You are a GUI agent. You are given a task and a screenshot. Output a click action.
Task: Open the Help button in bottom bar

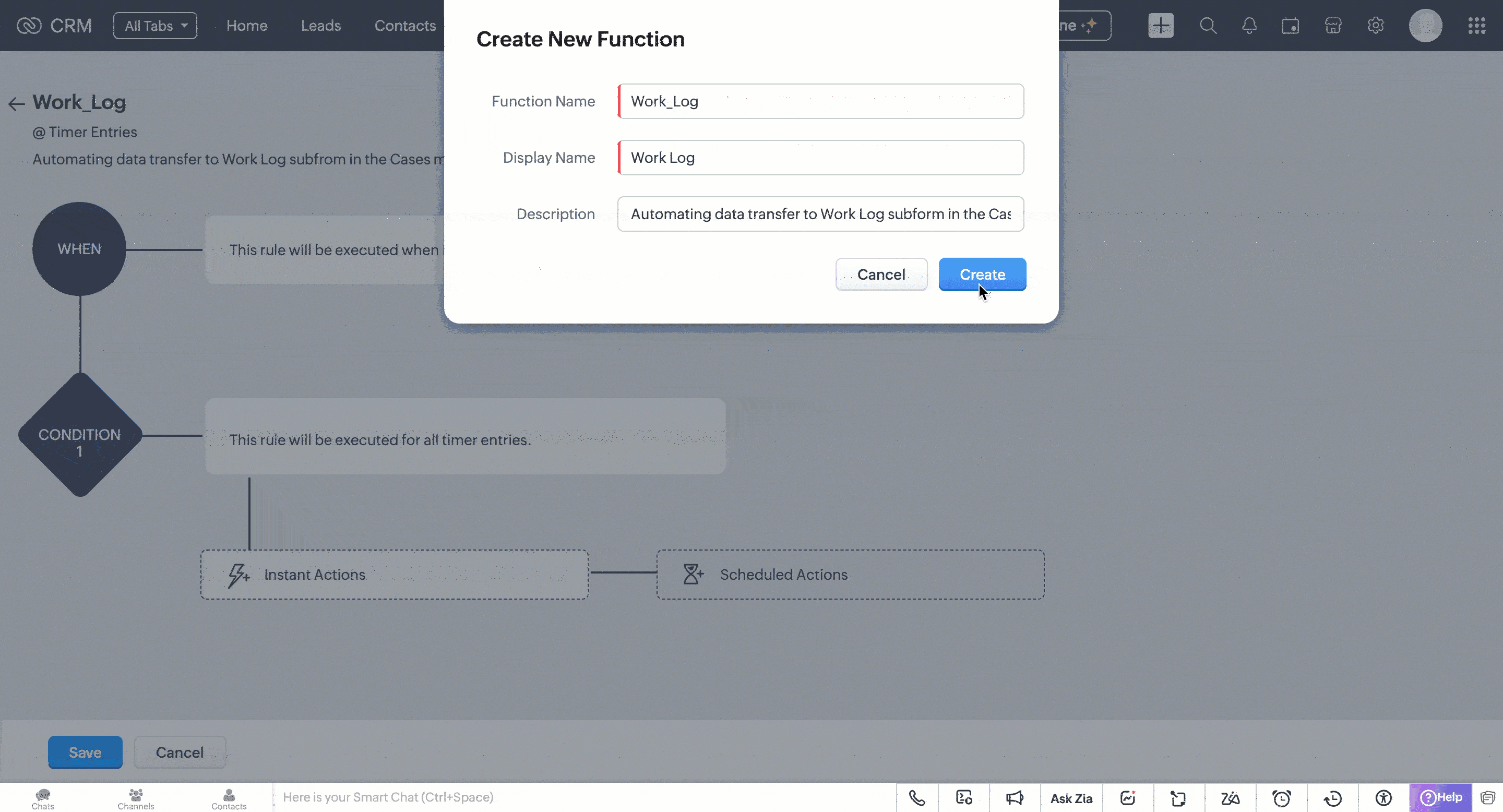pyautogui.click(x=1440, y=797)
